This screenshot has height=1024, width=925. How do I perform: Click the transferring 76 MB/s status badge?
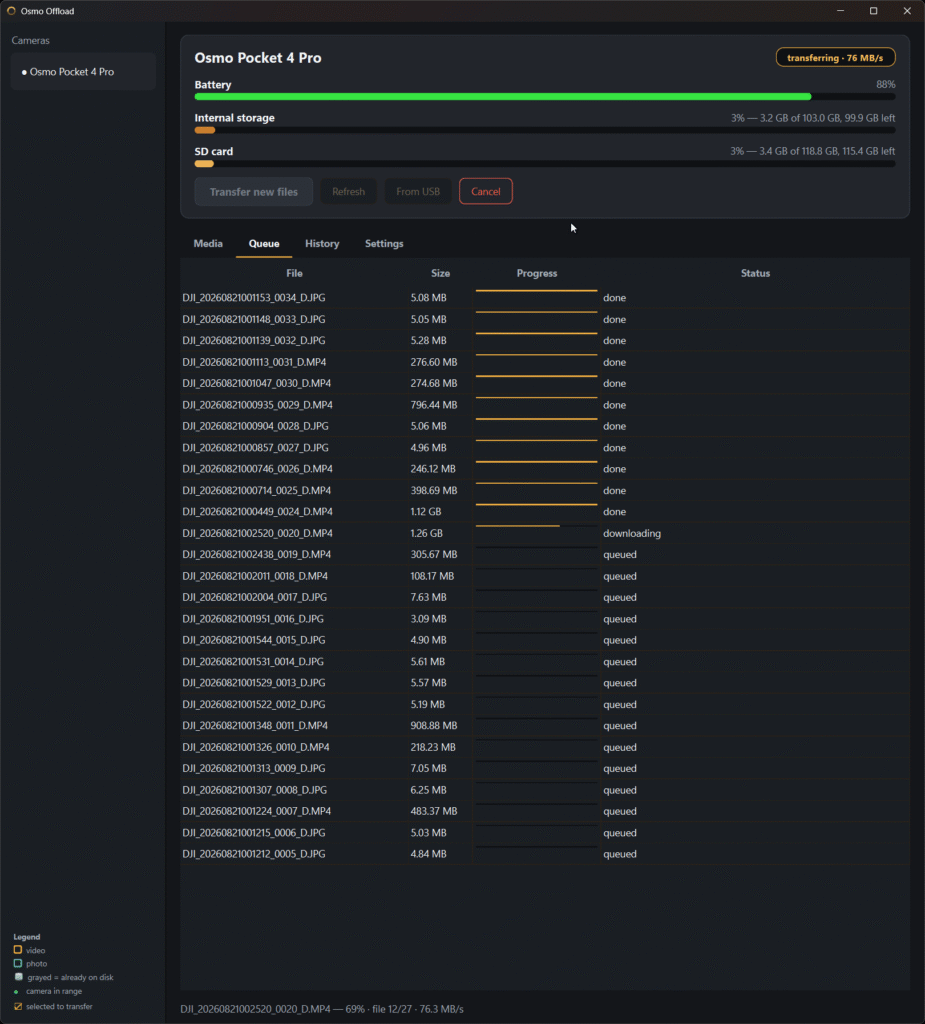click(x=836, y=57)
